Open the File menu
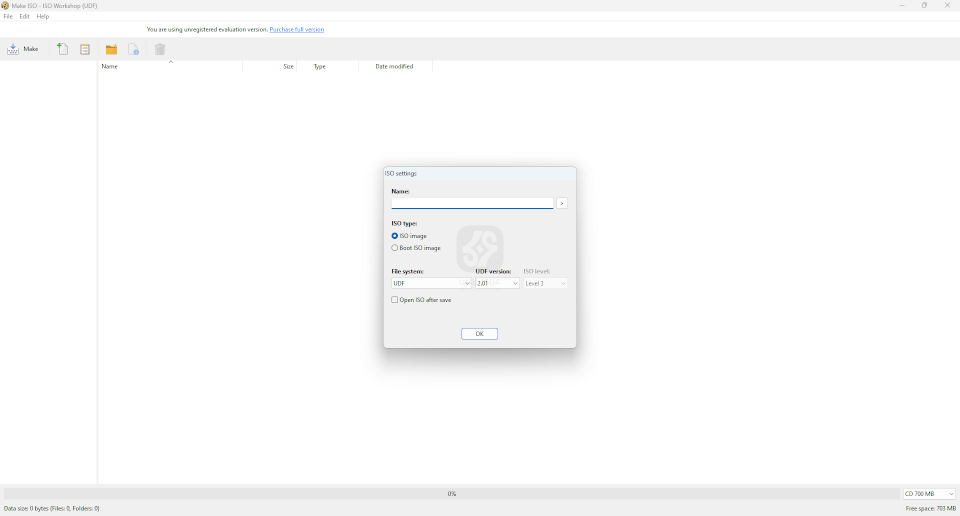This screenshot has height=516, width=960. pos(8,17)
